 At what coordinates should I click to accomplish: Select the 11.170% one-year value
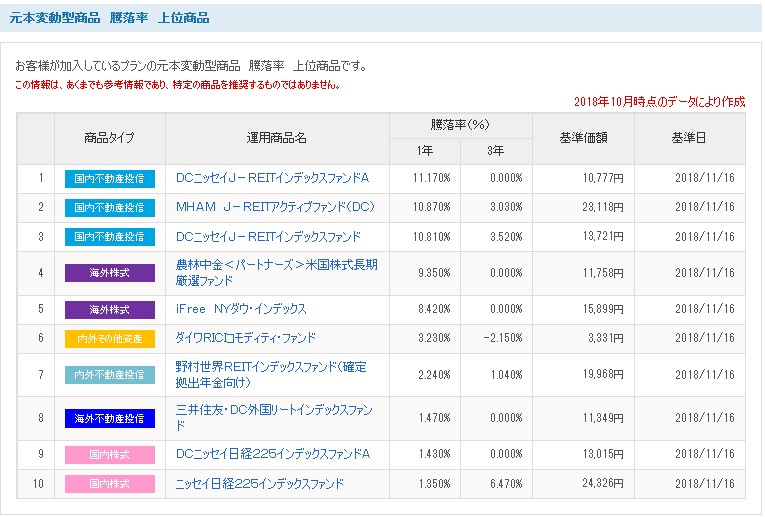coord(432,179)
